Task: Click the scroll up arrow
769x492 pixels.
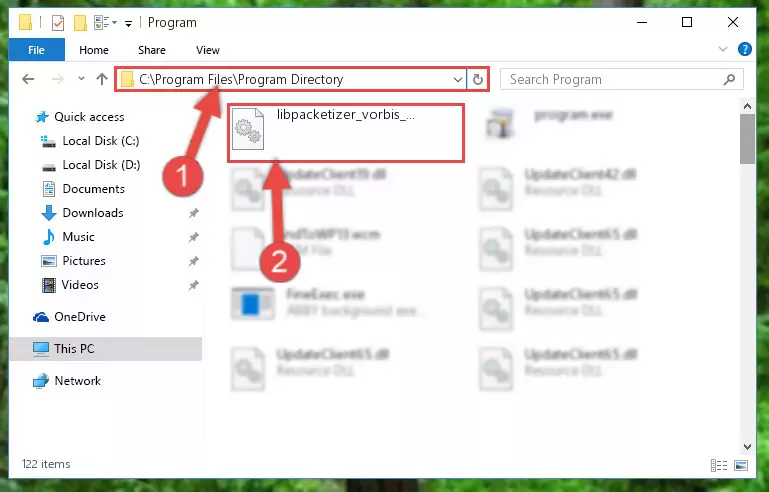Action: click(747, 106)
